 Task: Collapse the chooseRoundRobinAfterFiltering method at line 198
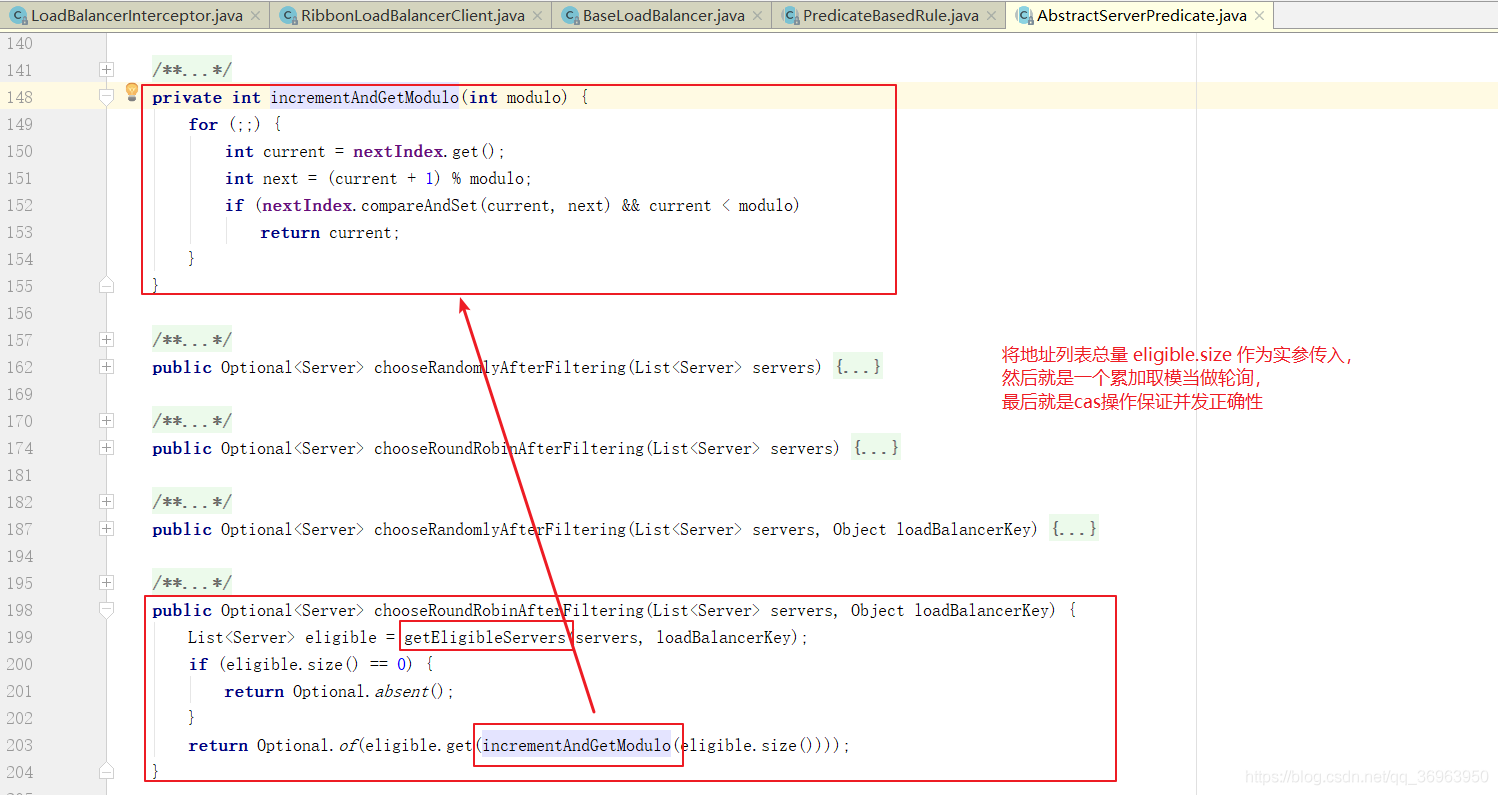point(106,610)
